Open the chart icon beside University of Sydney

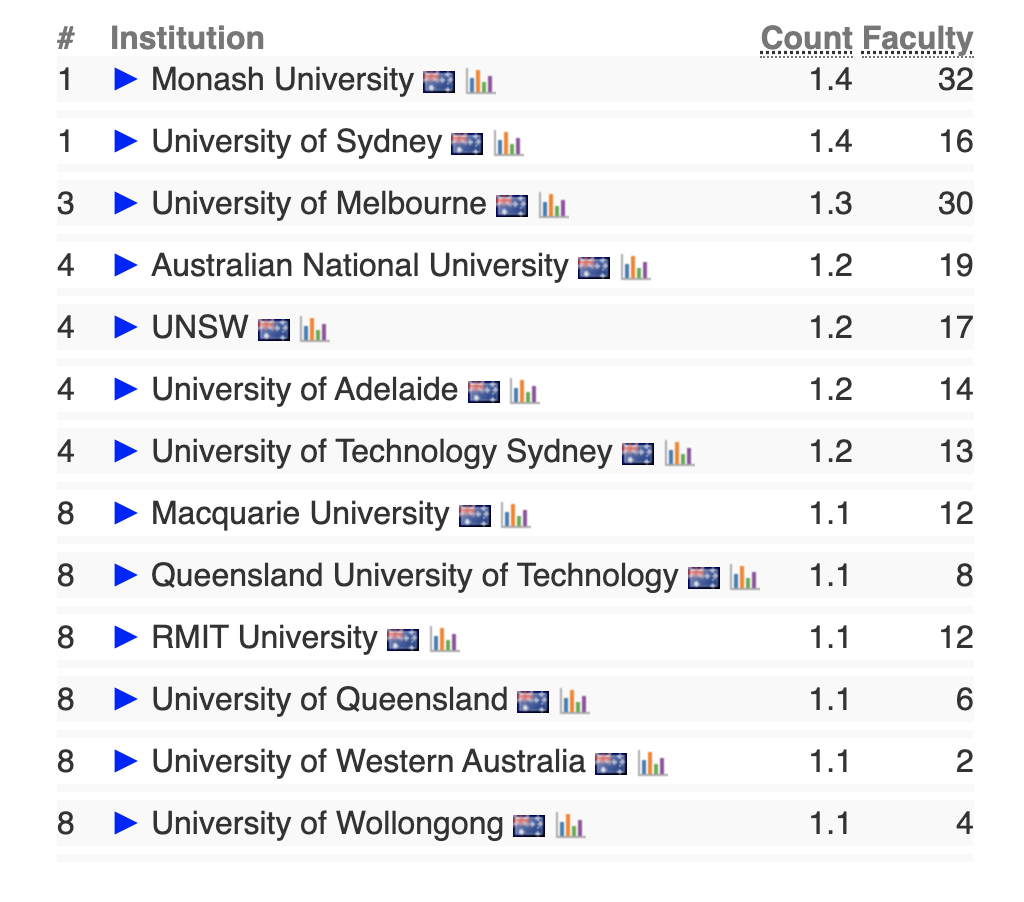pyautogui.click(x=509, y=144)
